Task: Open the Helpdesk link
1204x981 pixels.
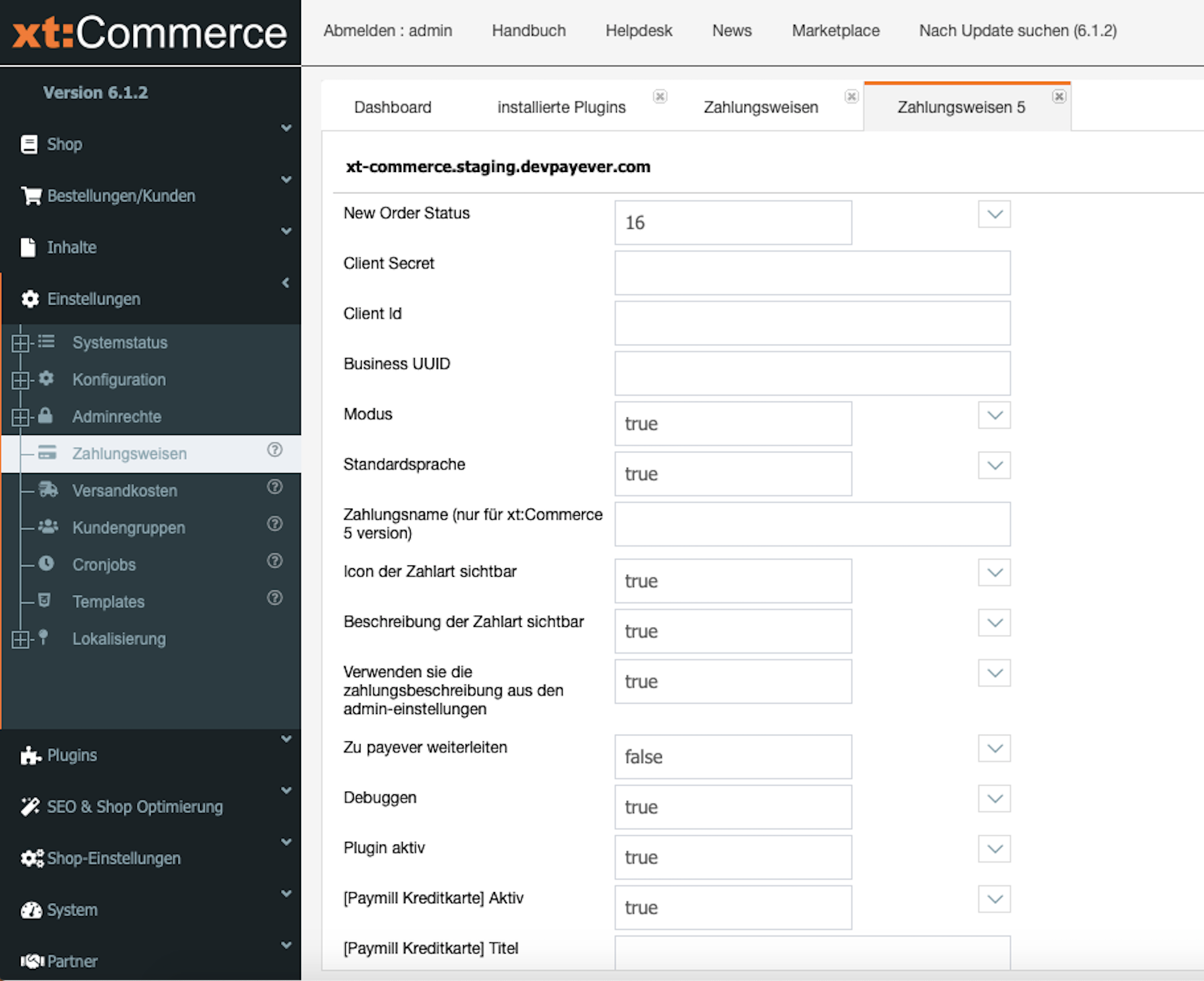Action: tap(639, 31)
